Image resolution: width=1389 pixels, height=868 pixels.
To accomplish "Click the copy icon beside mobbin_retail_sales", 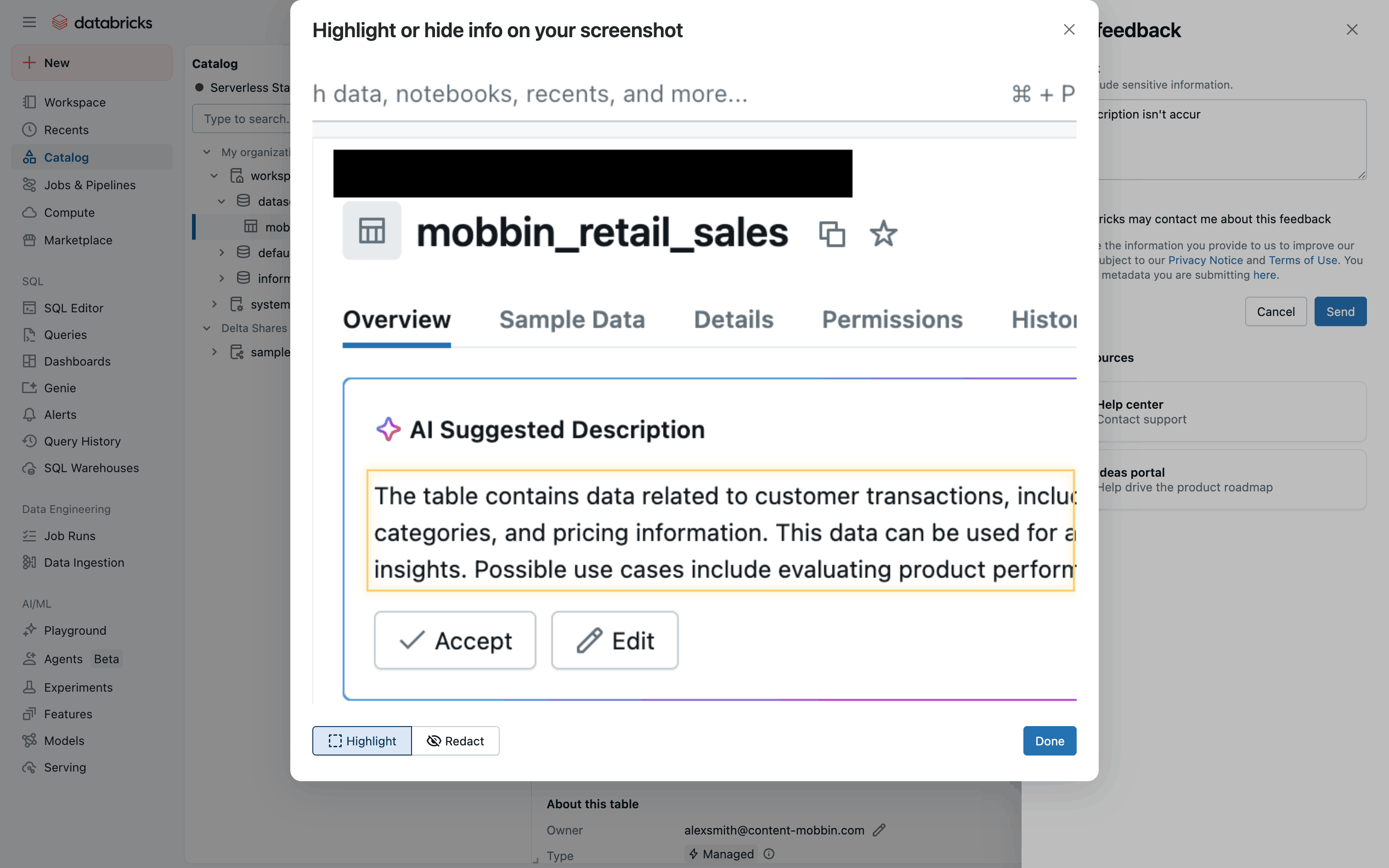I will coord(832,234).
